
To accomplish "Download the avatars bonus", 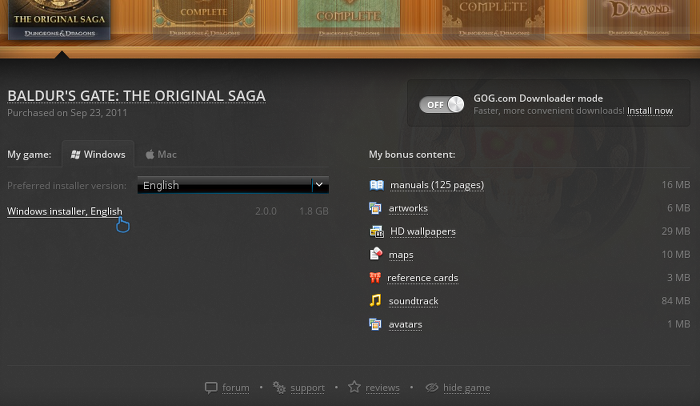I will point(405,324).
